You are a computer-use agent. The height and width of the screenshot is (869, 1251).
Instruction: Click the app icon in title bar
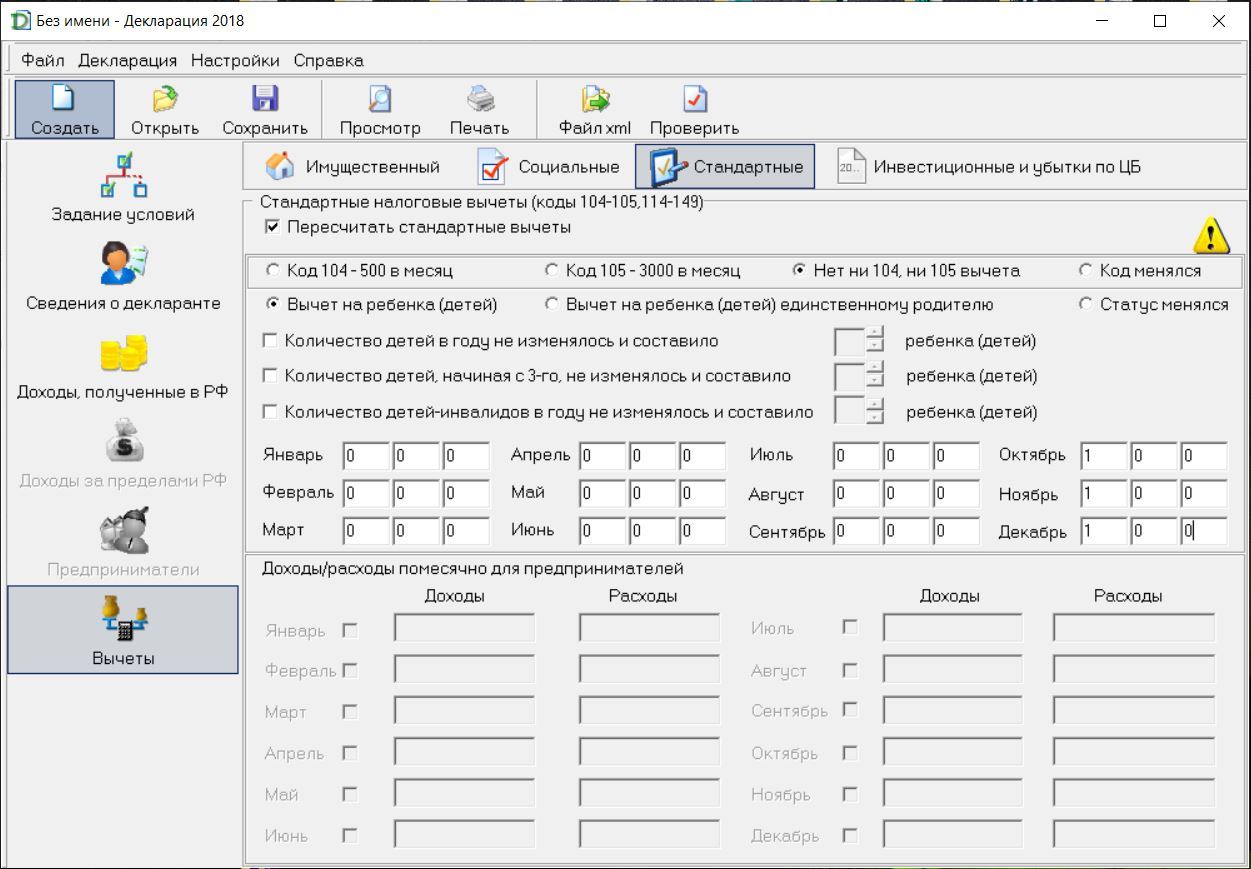click(x=20, y=20)
